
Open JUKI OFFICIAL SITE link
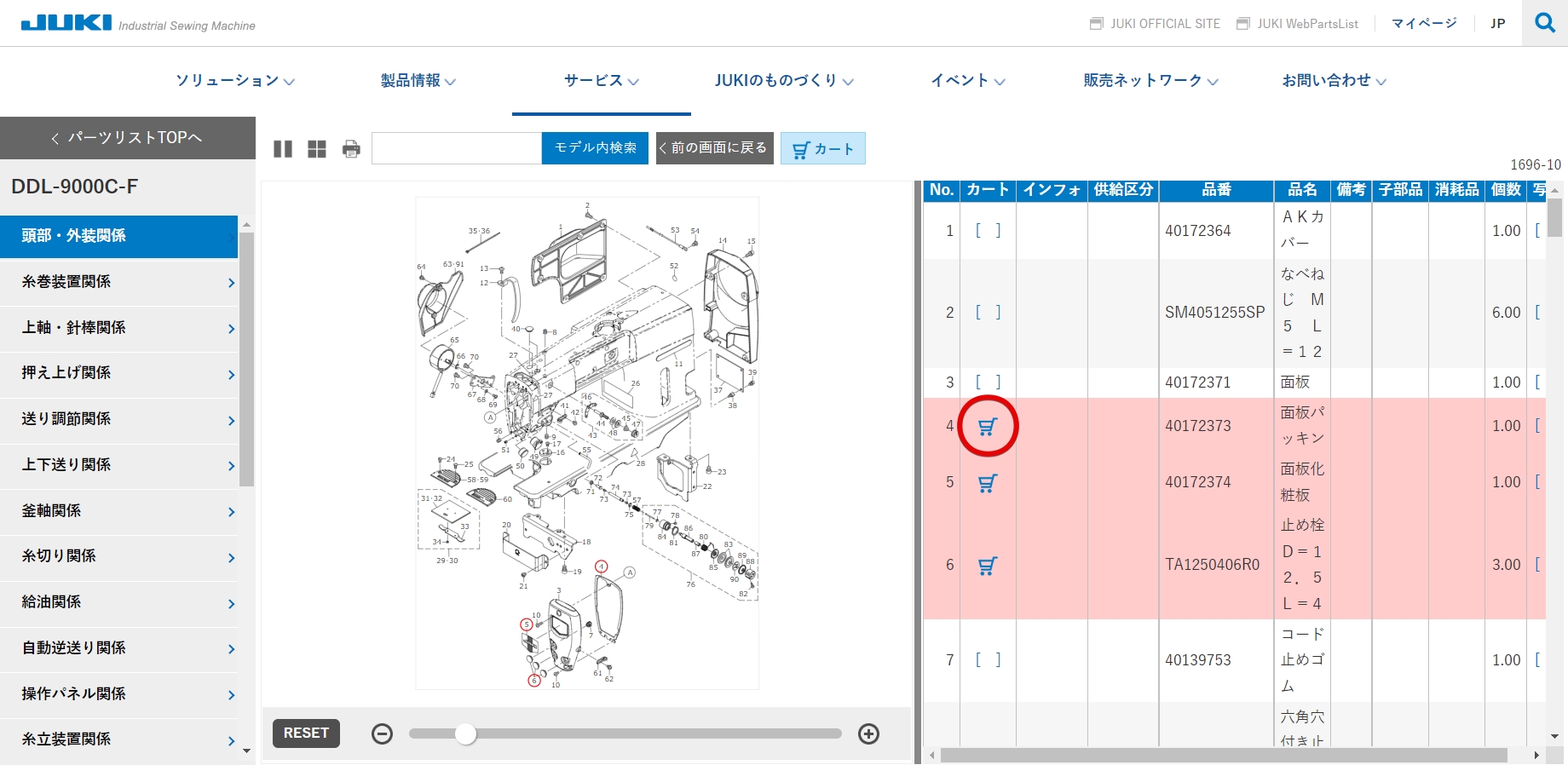pos(1156,24)
